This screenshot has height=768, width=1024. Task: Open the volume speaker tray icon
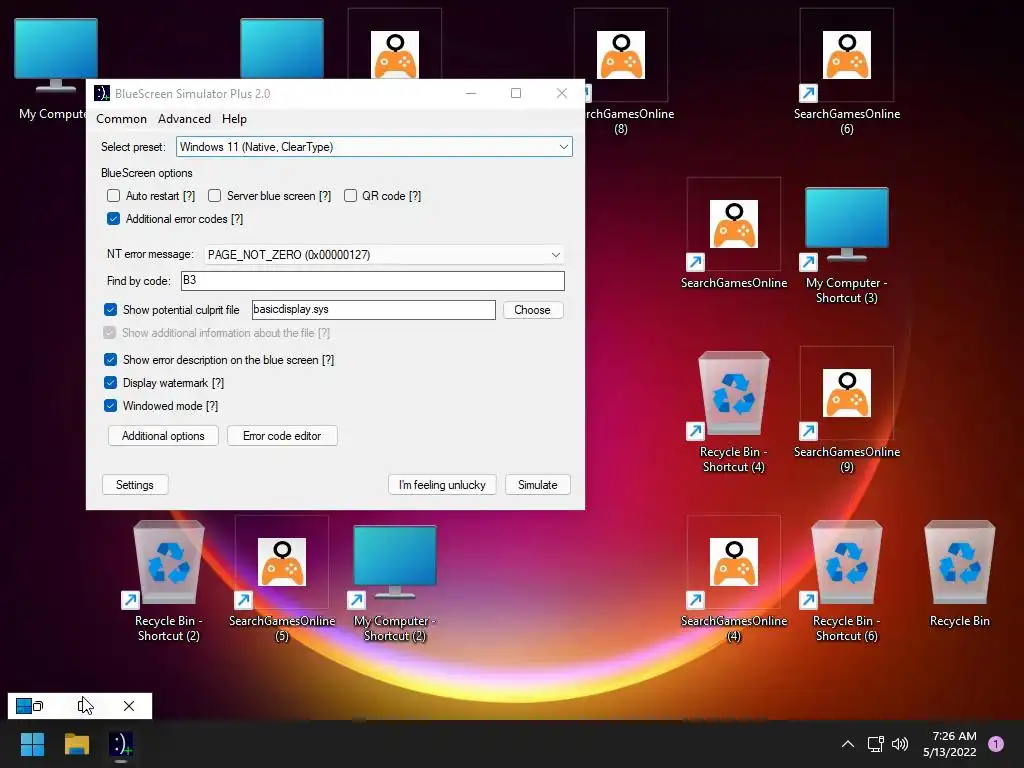[x=900, y=744]
